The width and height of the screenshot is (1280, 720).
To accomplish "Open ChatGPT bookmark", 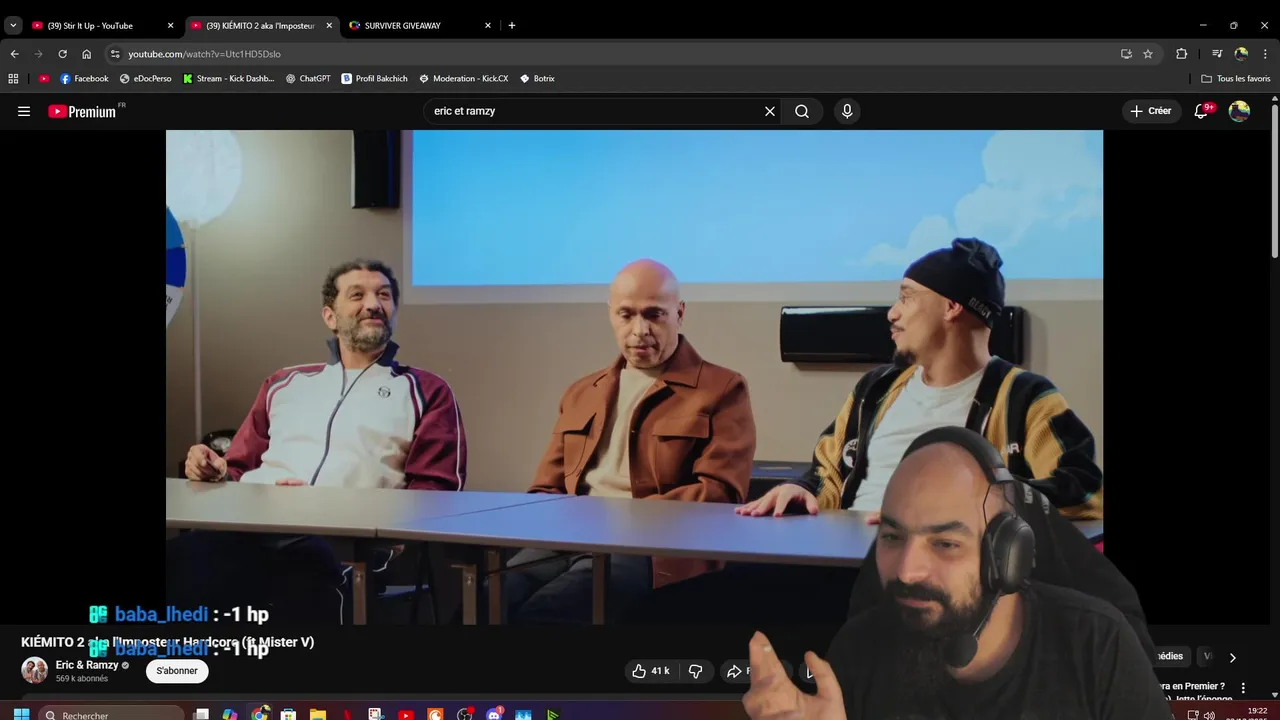I will click(307, 78).
